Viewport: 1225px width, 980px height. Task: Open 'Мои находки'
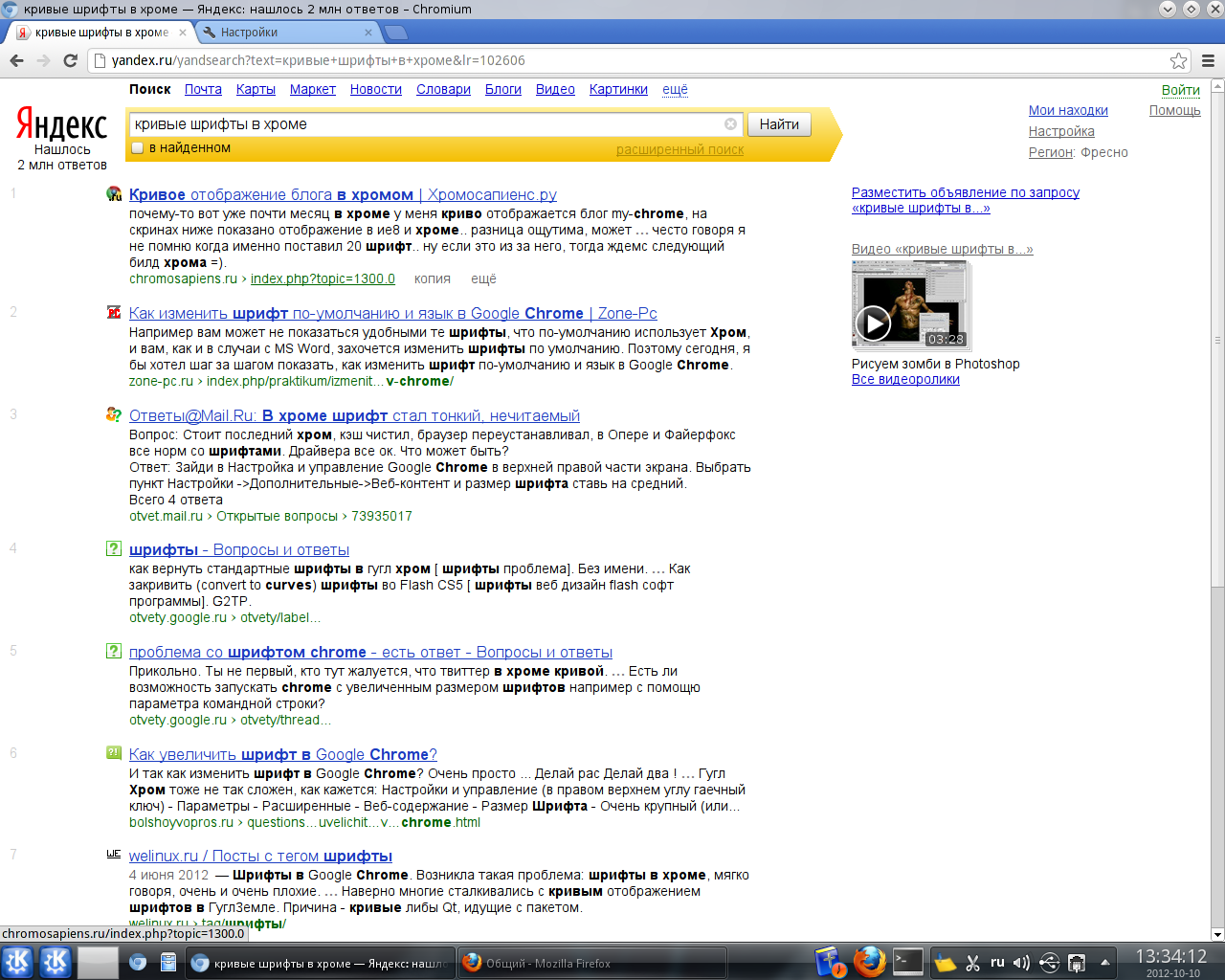1068,110
